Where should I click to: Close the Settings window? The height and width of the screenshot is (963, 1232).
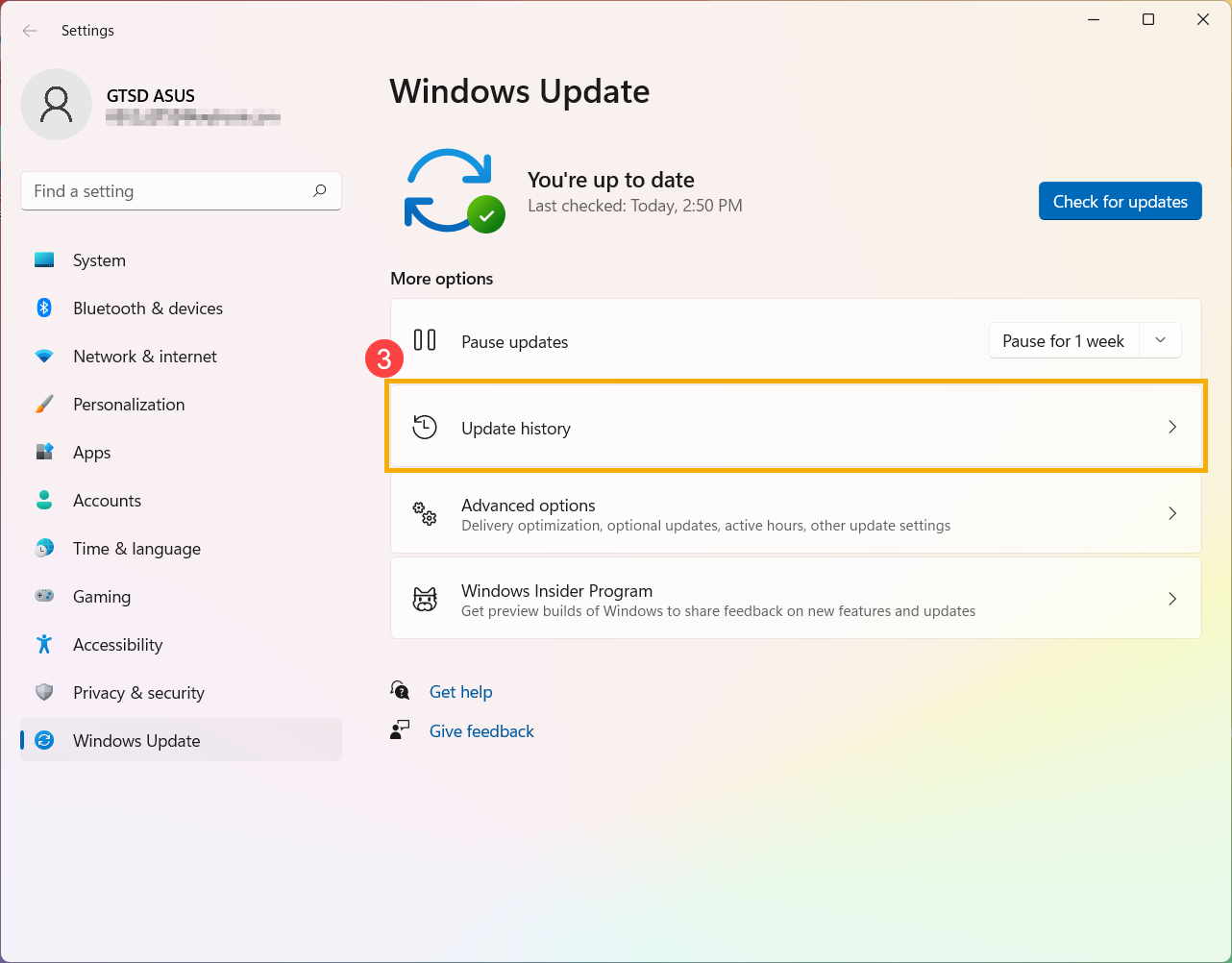1203,19
